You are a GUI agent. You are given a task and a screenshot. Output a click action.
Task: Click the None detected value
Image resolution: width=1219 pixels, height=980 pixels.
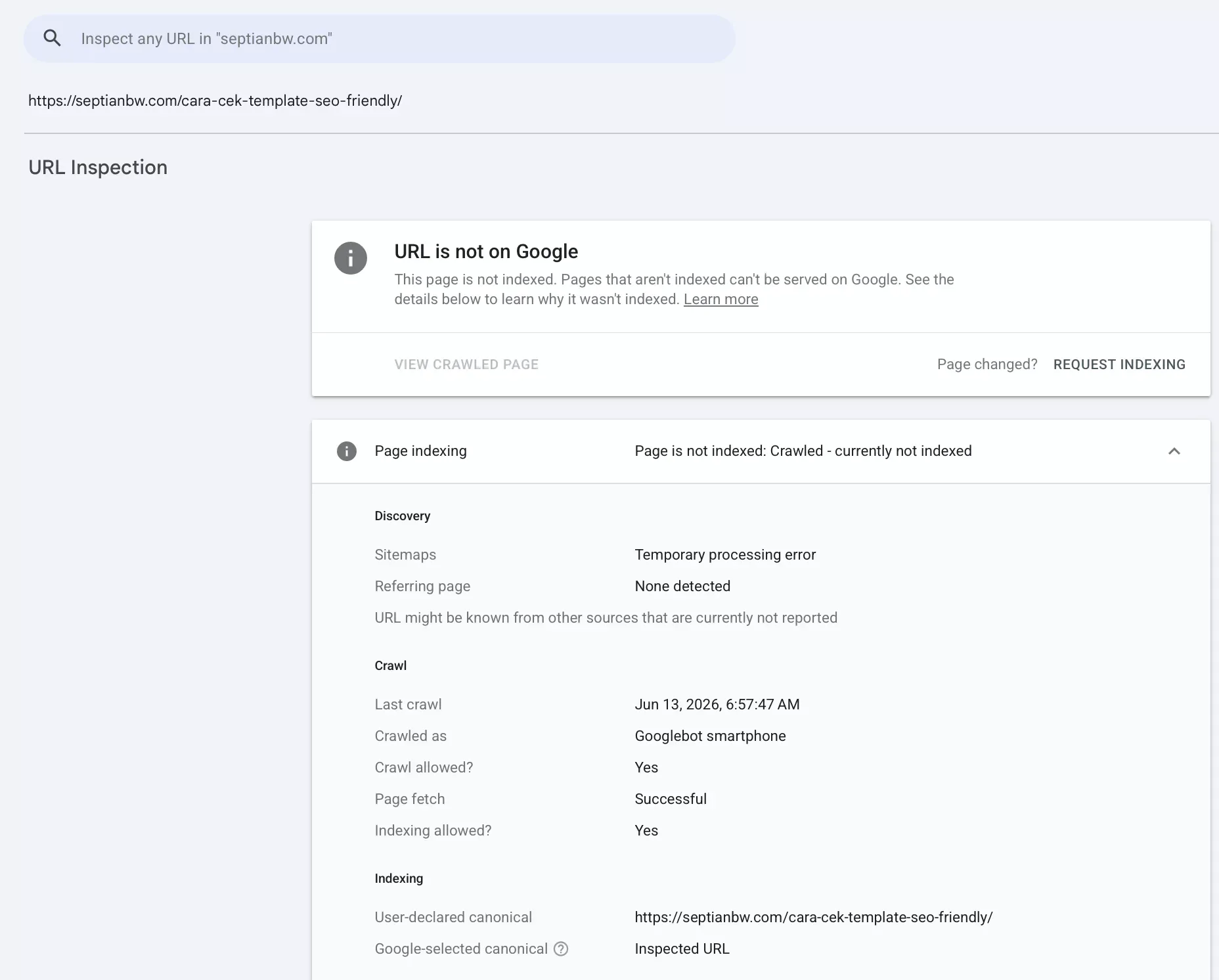coord(682,587)
